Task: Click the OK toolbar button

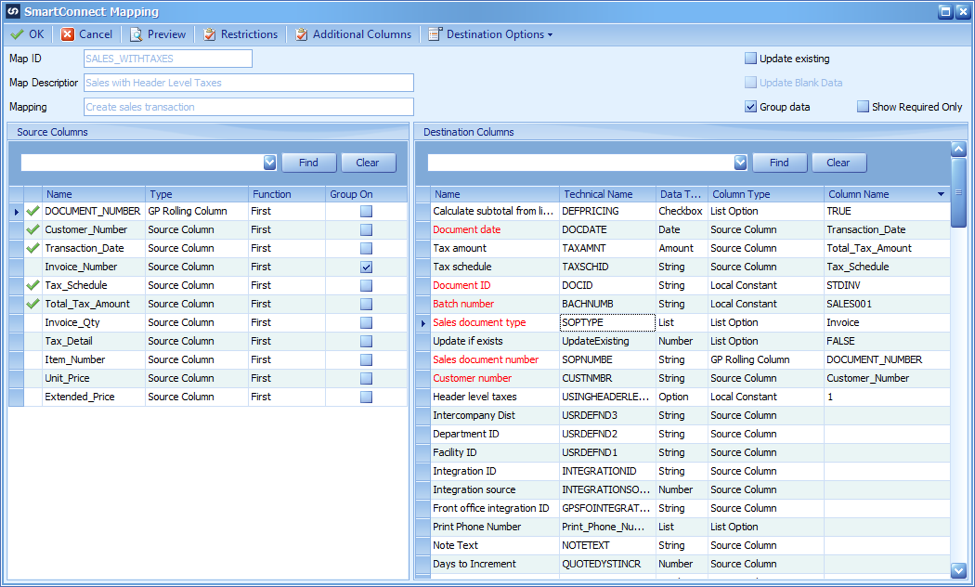Action: click(x=28, y=34)
